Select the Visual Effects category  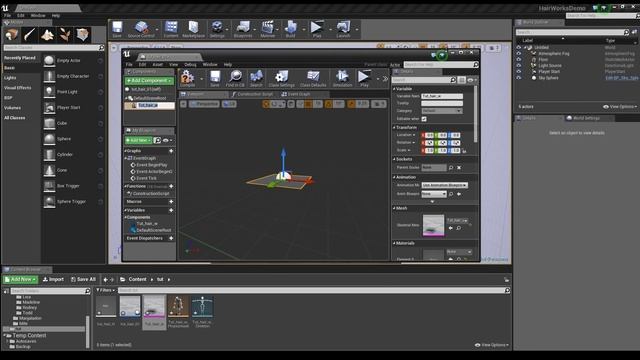18,88
